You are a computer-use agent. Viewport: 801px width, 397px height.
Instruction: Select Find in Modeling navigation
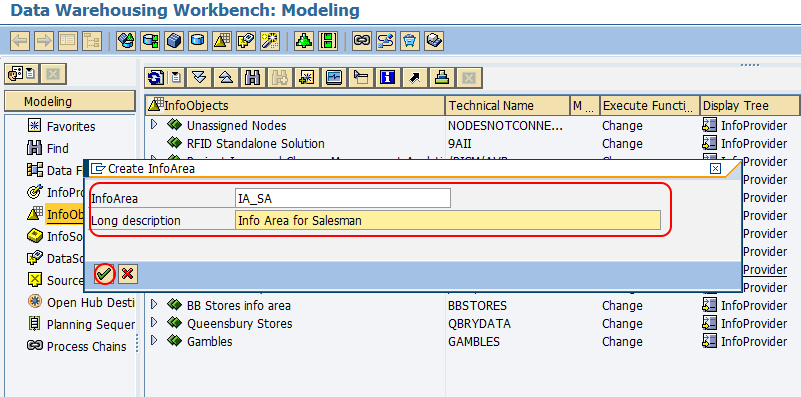coord(58,148)
